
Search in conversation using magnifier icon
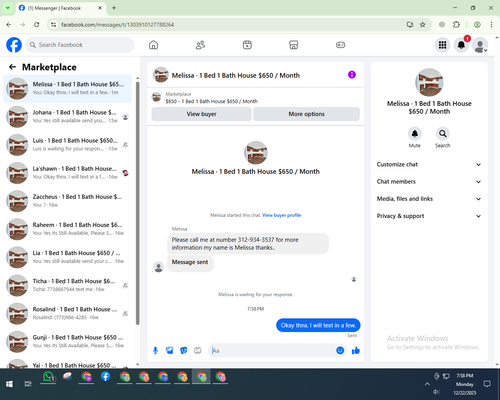point(443,134)
